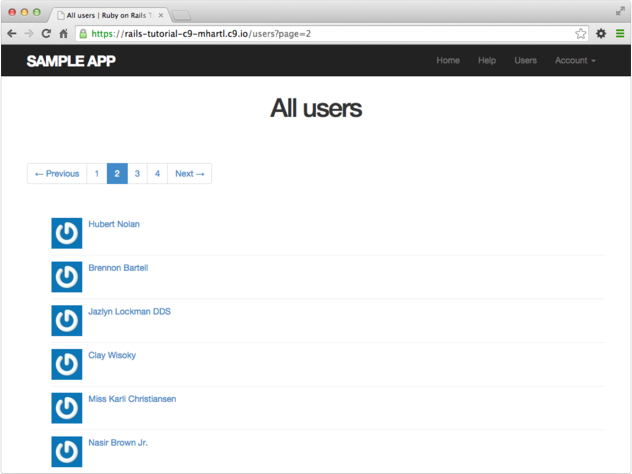
Task: Click the browser back arrow
Action: (11, 33)
